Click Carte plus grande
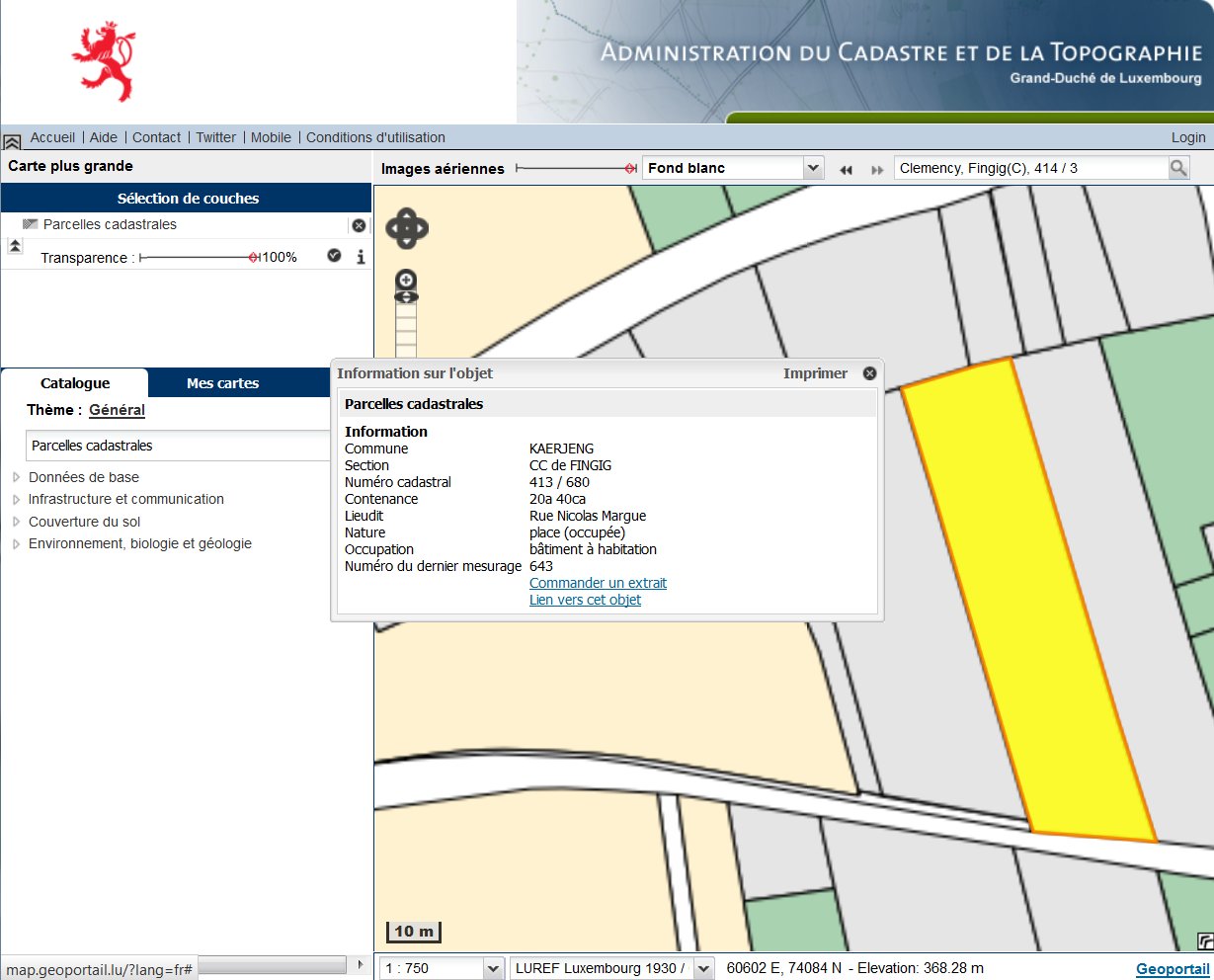 click(x=70, y=166)
